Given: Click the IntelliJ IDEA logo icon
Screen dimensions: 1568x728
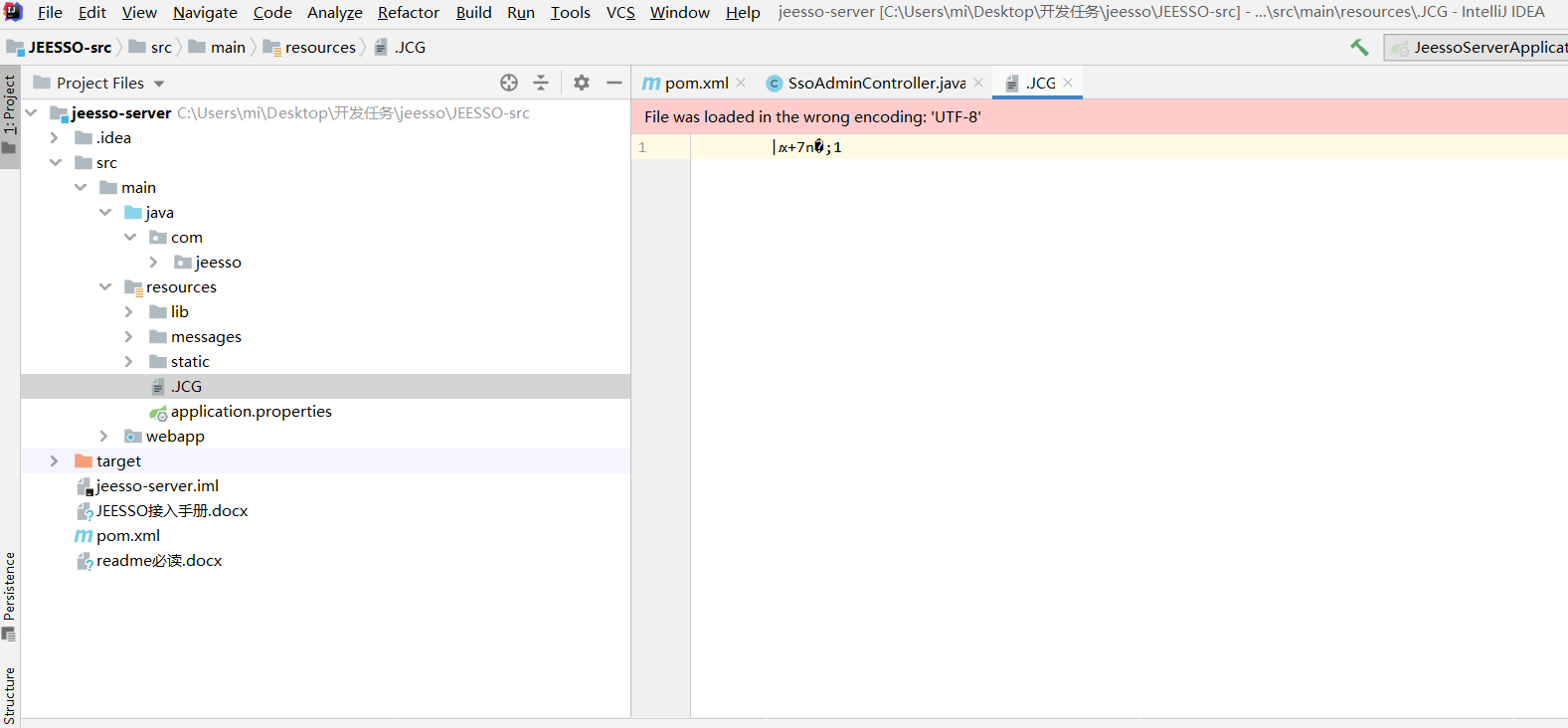Looking at the screenshot, I should click(13, 12).
